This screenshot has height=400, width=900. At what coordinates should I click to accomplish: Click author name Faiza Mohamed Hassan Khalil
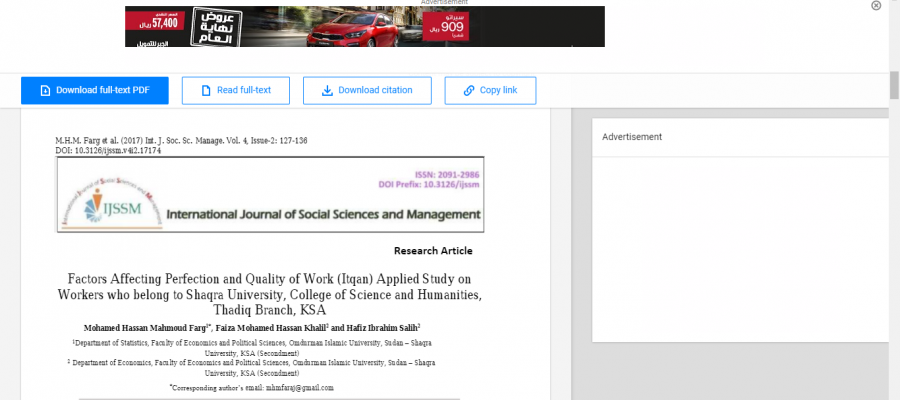[x=271, y=328]
